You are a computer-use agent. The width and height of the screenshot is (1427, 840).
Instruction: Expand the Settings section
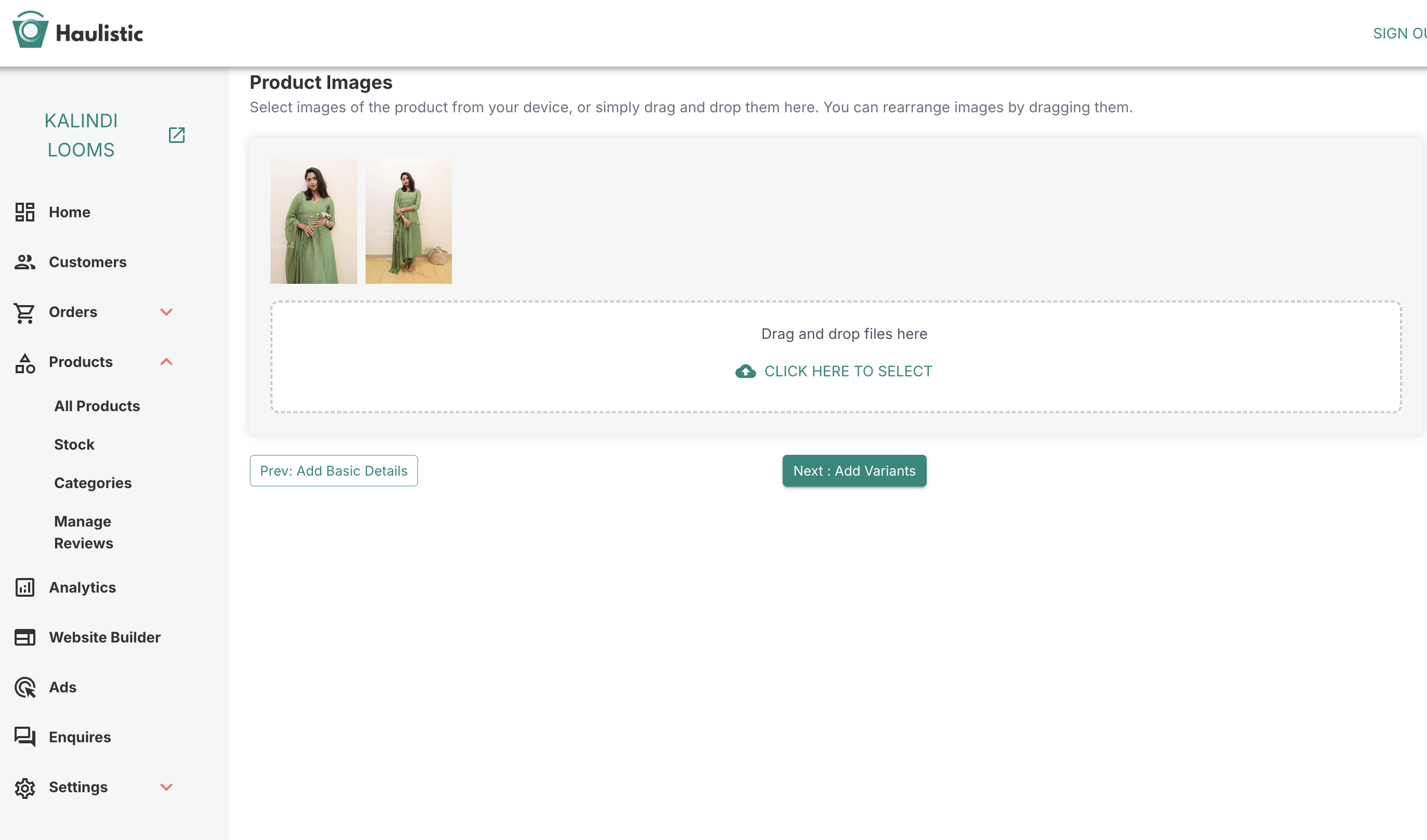click(x=166, y=787)
